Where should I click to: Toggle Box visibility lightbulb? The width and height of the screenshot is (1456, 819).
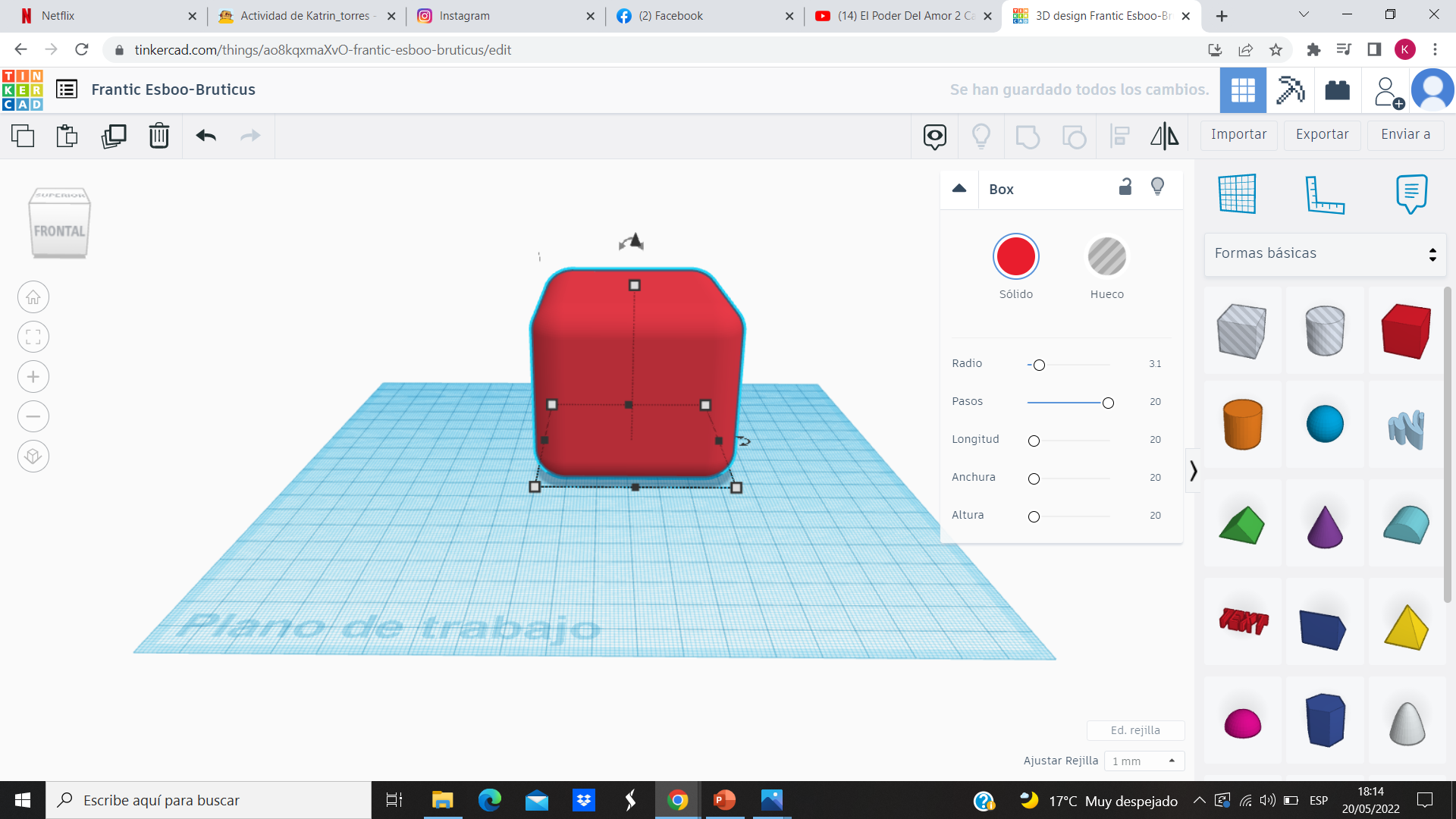point(1157,187)
